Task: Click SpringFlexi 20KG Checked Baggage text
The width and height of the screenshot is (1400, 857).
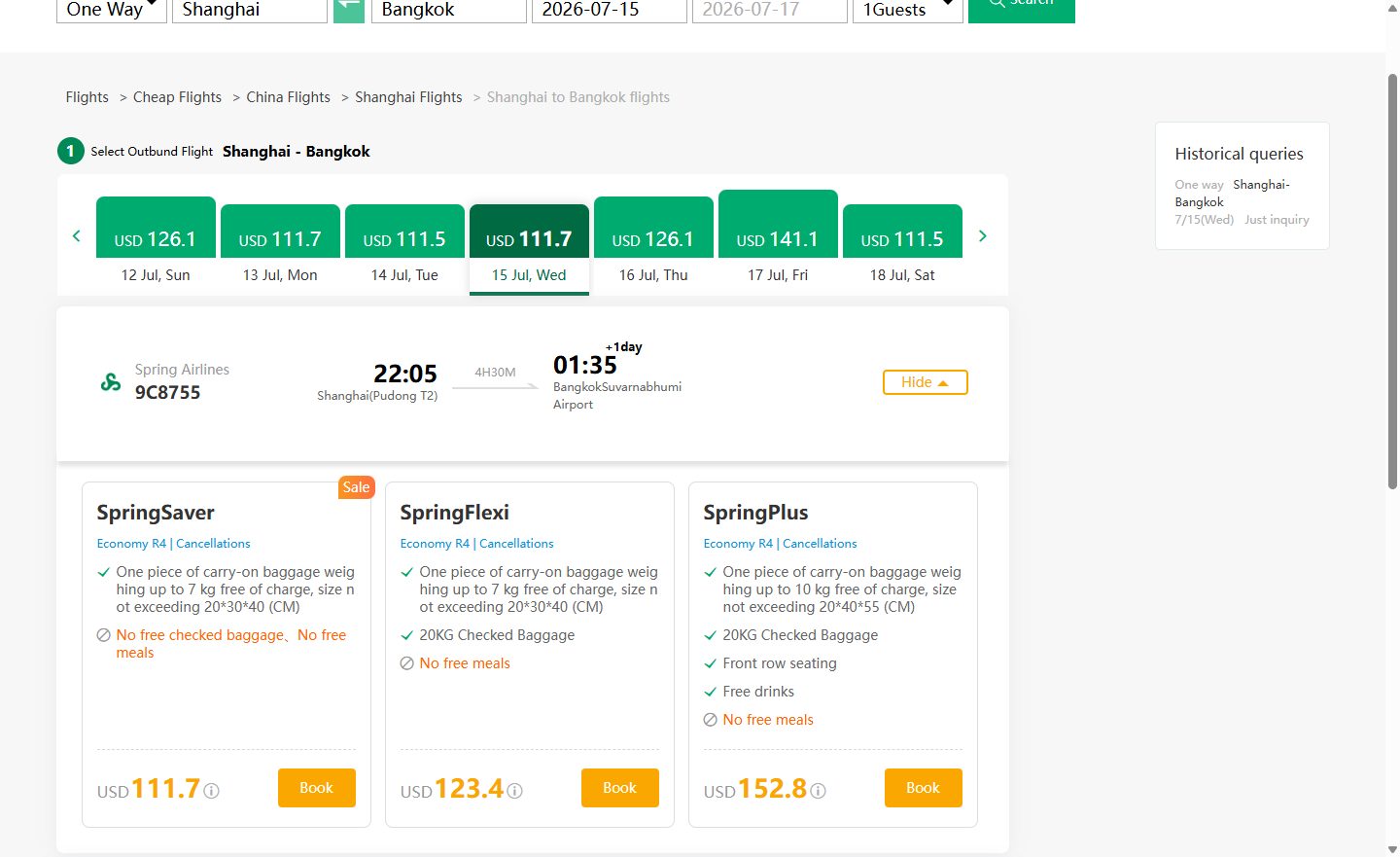Action: pyautogui.click(x=497, y=635)
